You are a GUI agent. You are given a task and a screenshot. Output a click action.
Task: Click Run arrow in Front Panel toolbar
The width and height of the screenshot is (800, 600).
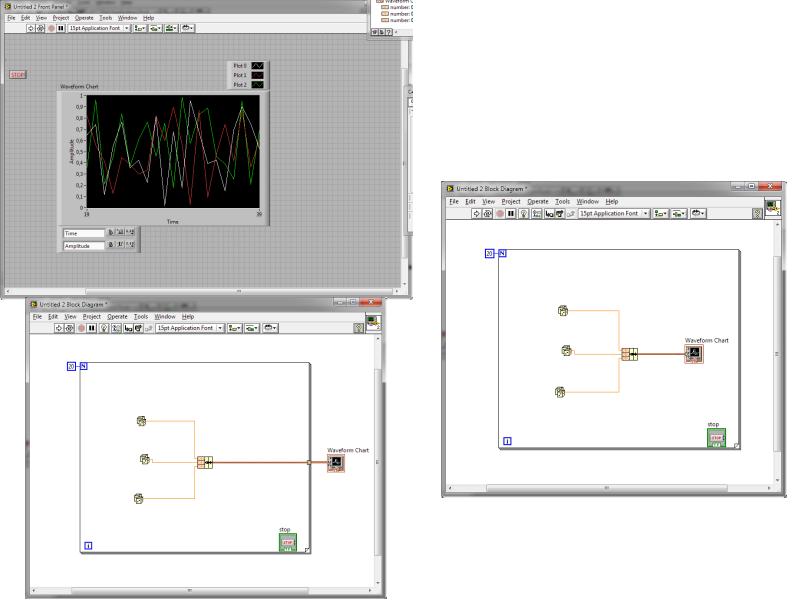coord(31,29)
